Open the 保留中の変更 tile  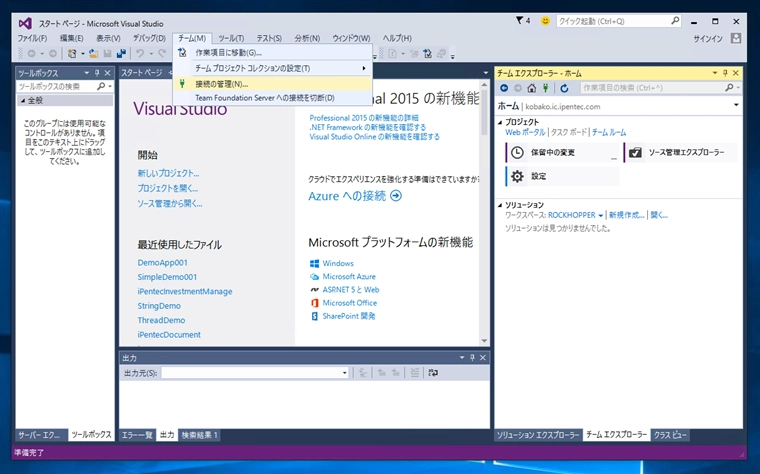click(562, 152)
